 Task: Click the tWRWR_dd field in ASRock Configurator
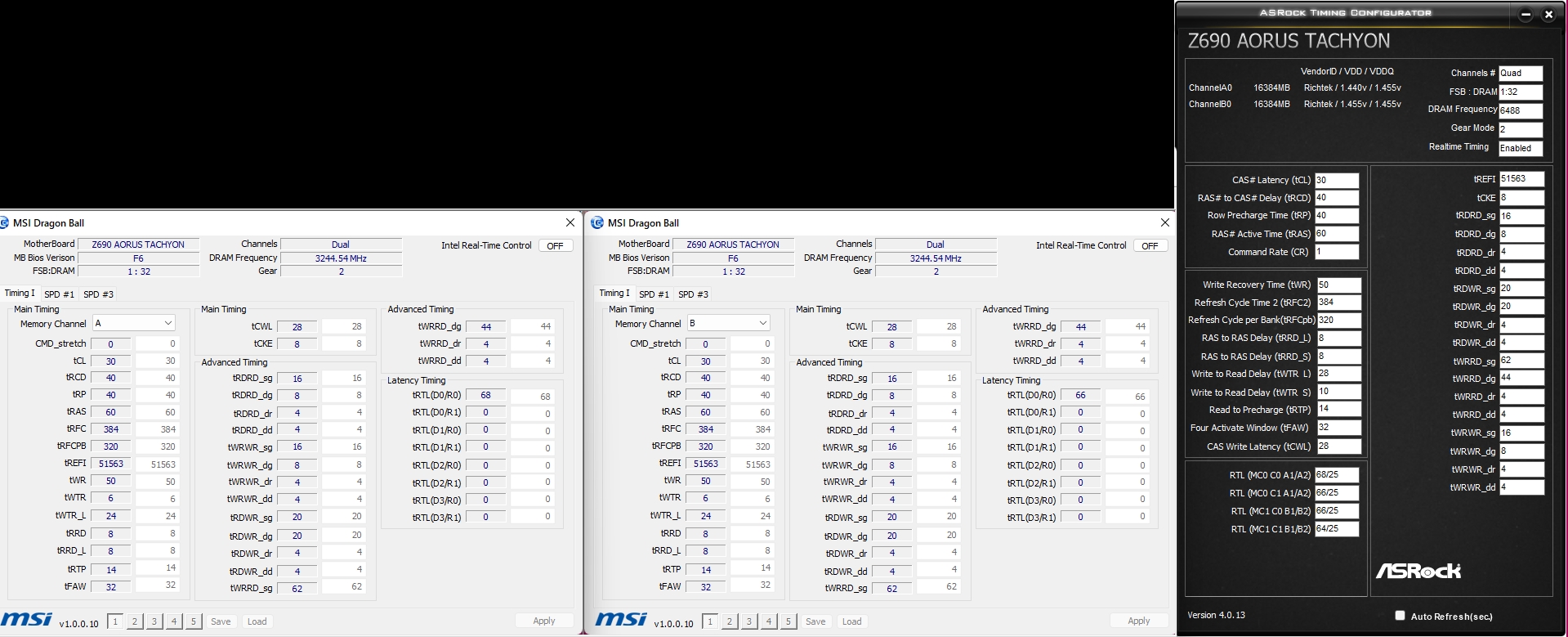coord(1521,487)
